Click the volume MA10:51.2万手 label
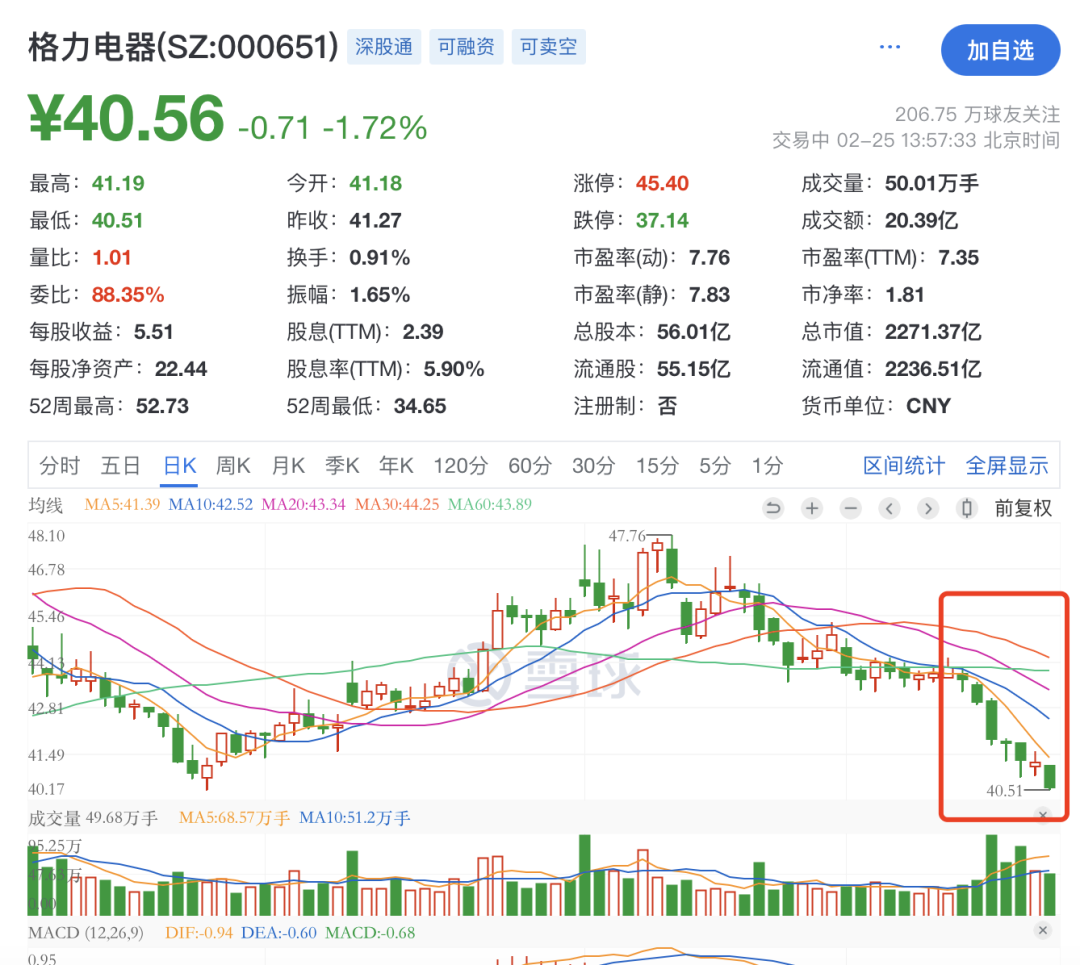Screen dimensions: 1080x965 355,818
